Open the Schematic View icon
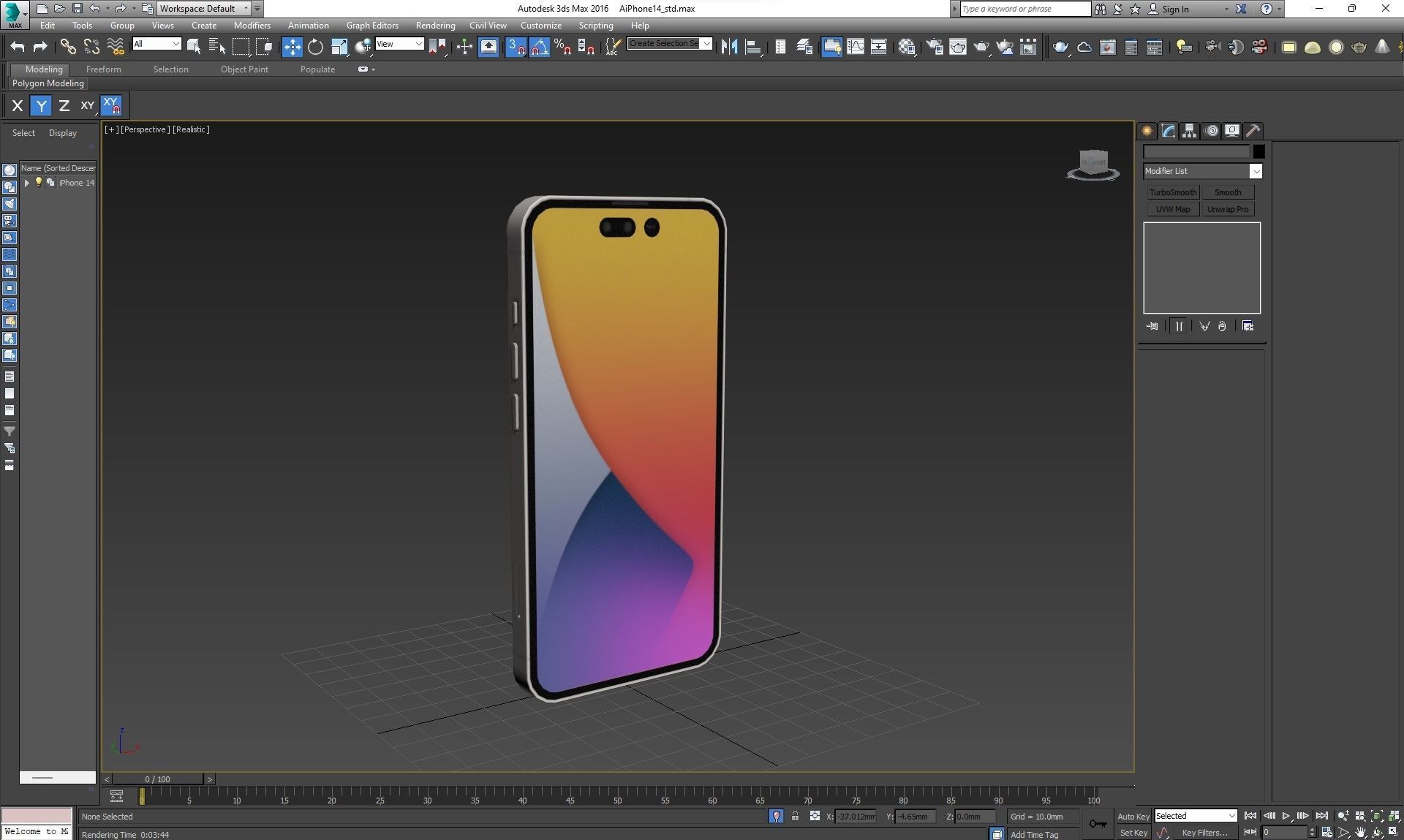The width and height of the screenshot is (1404, 840). pyautogui.click(x=879, y=47)
